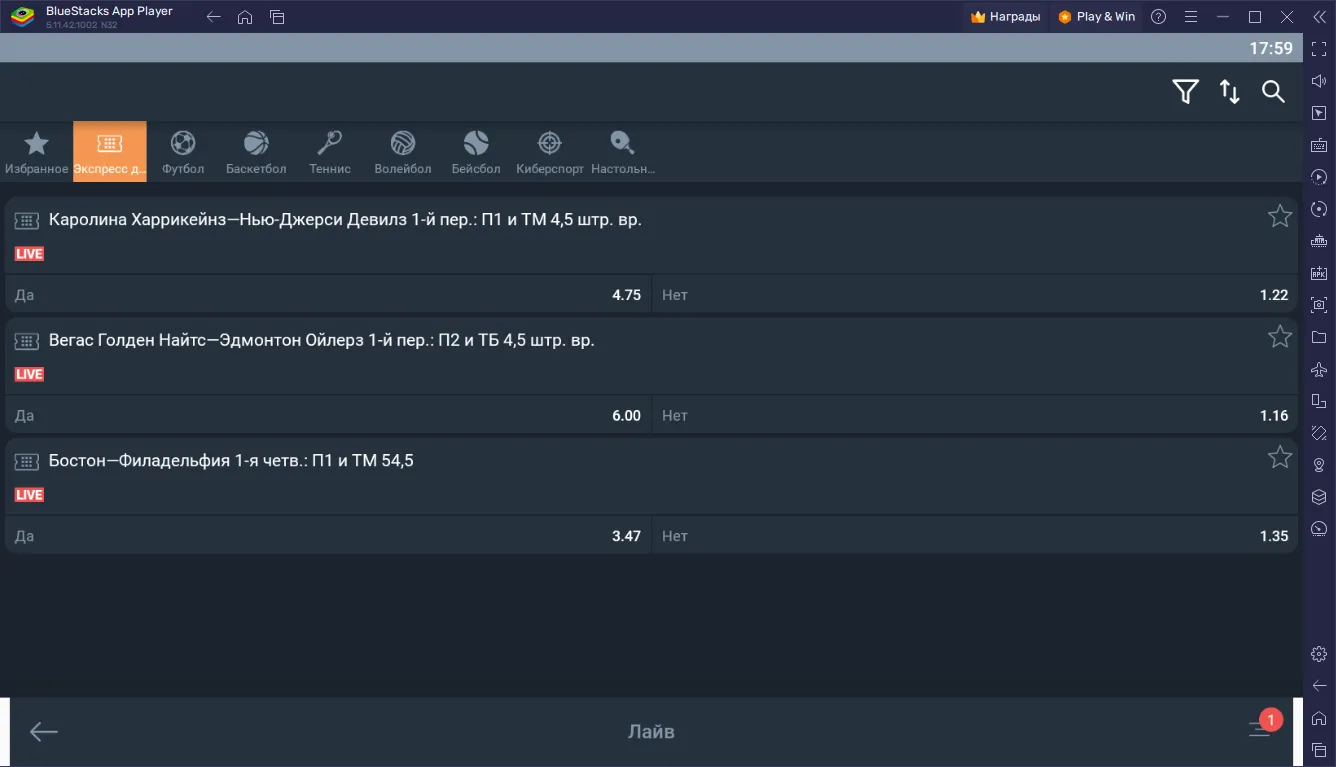Viewport: 1336px width, 767px height.
Task: Open the BlueStacks help question mark
Action: tap(1158, 17)
